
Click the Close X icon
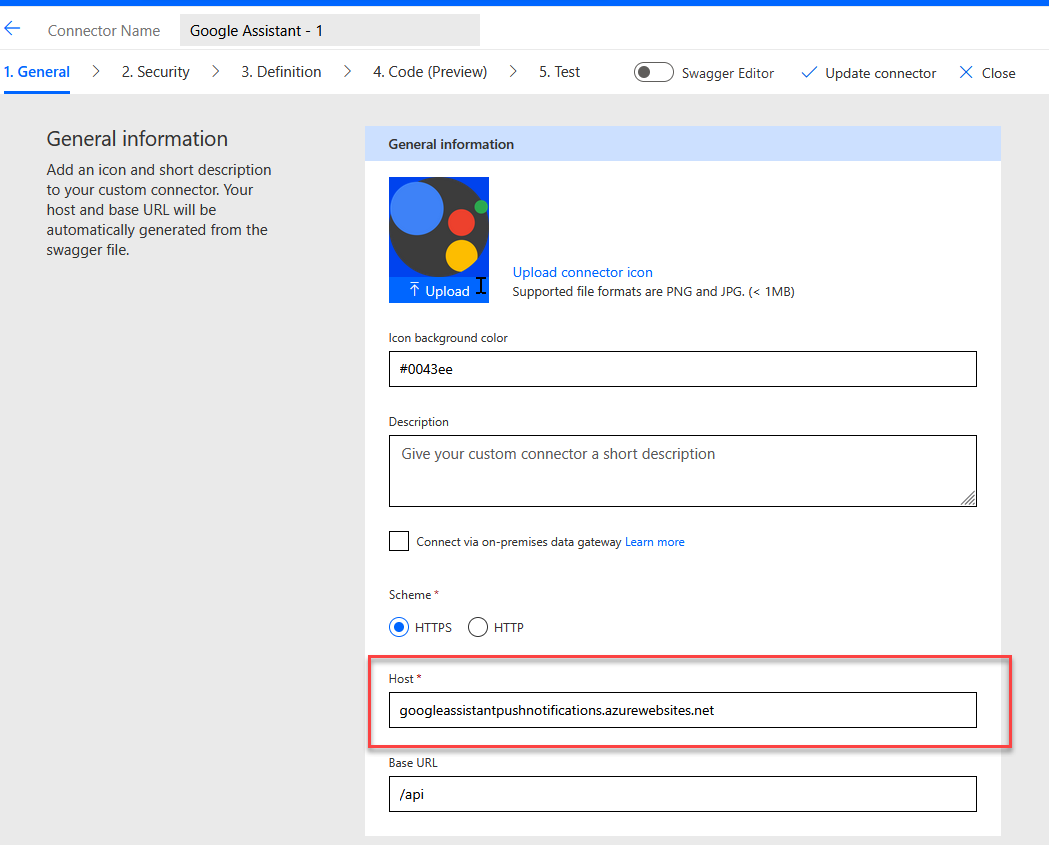(x=966, y=72)
